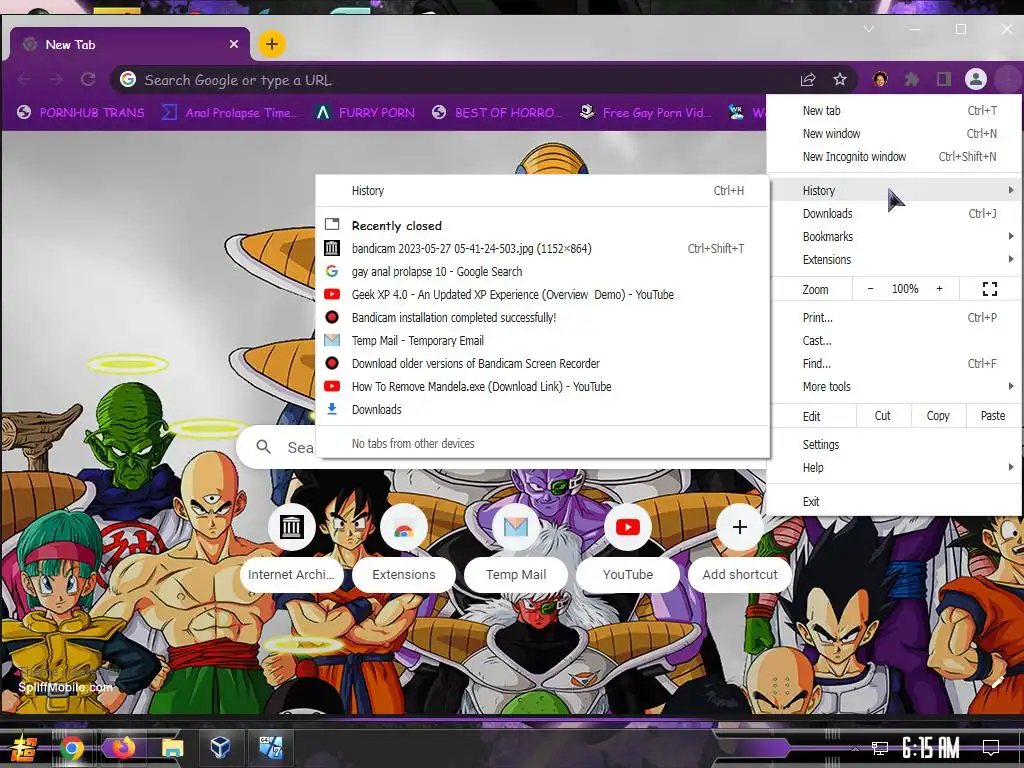Viewport: 1024px width, 768px height.
Task: Reopen Download older versions of Bandicam tab
Action: point(543,363)
